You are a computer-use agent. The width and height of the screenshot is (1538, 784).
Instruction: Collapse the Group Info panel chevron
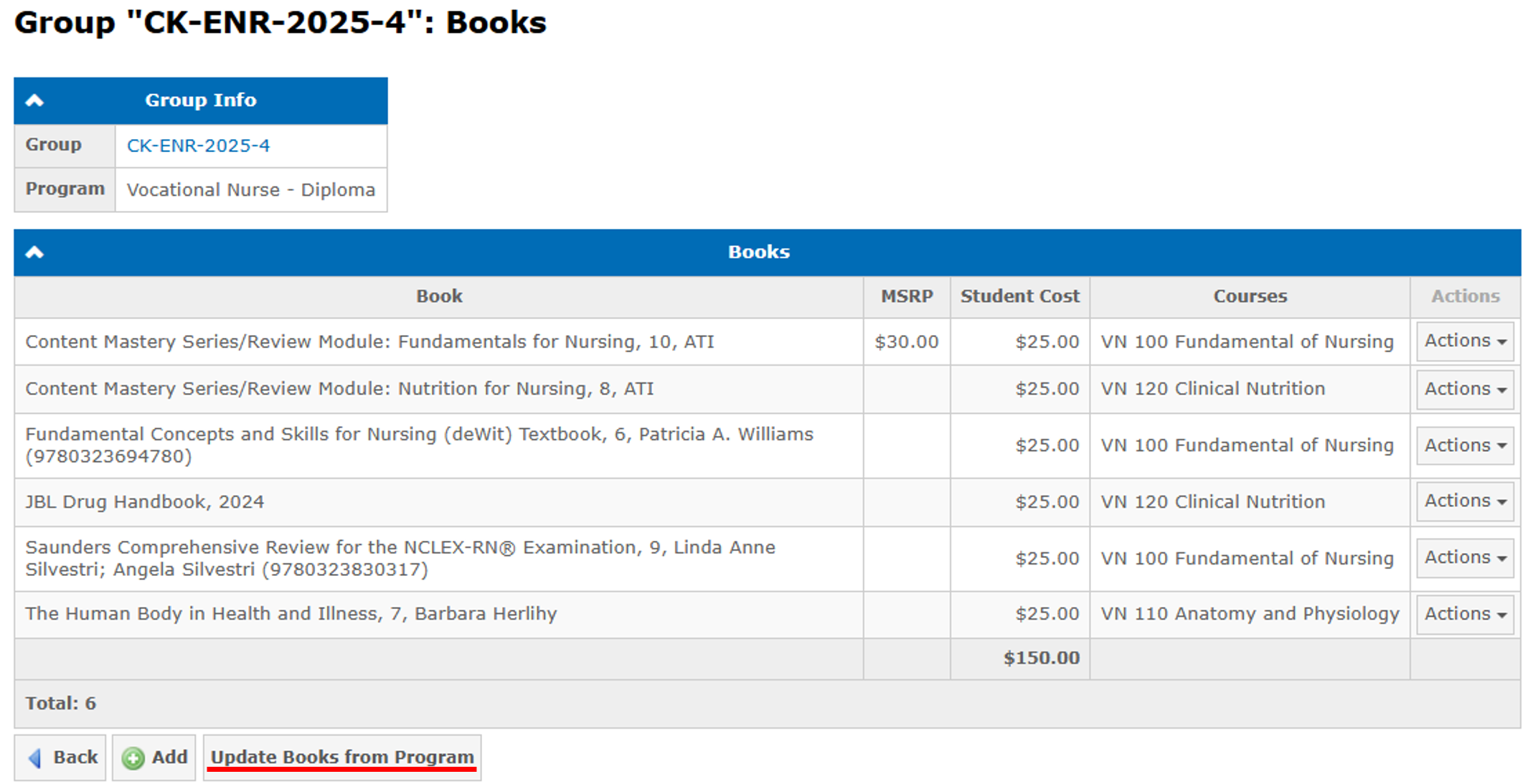click(x=34, y=100)
